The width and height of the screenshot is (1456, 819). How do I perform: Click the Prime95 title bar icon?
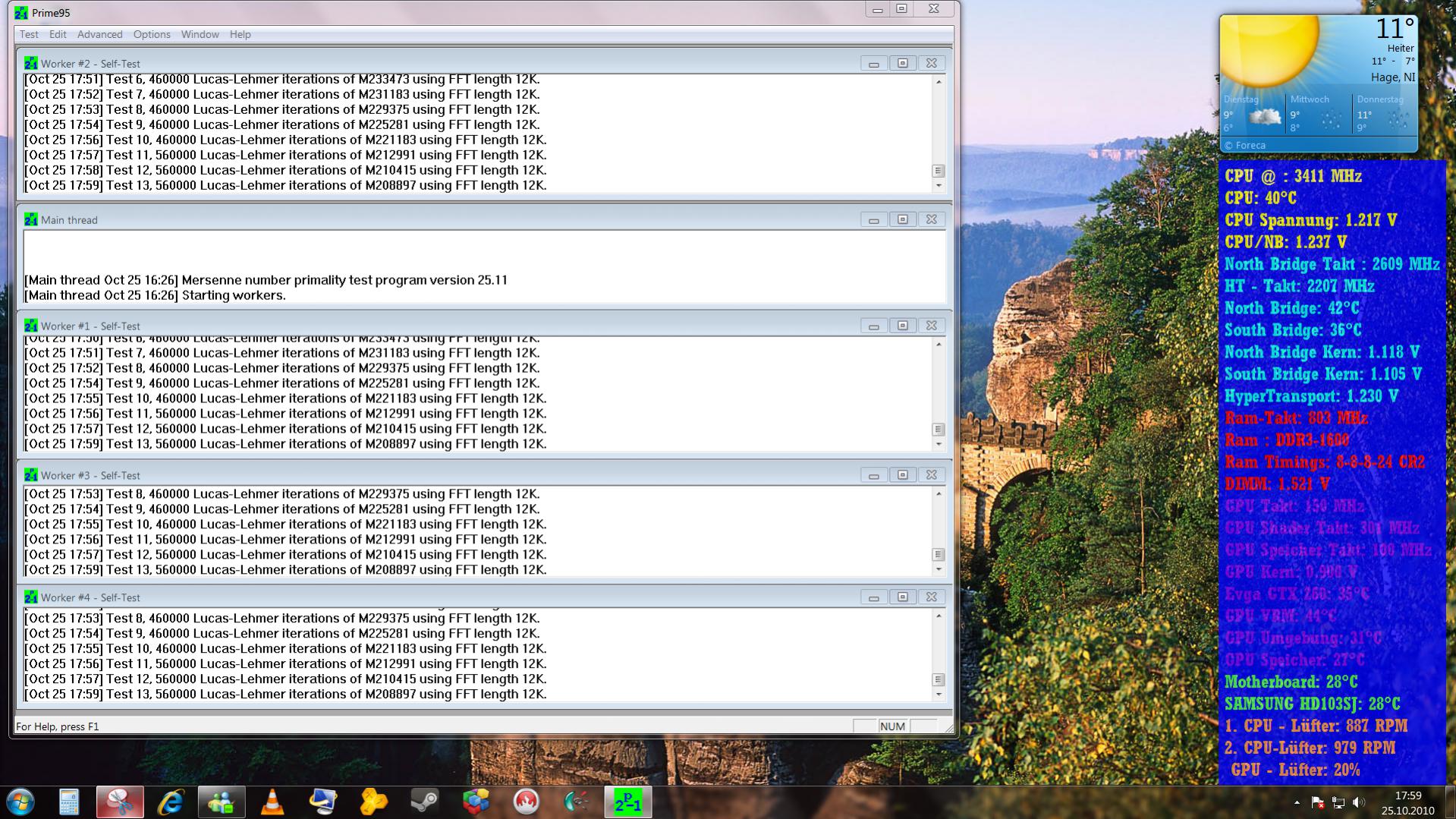pos(21,13)
